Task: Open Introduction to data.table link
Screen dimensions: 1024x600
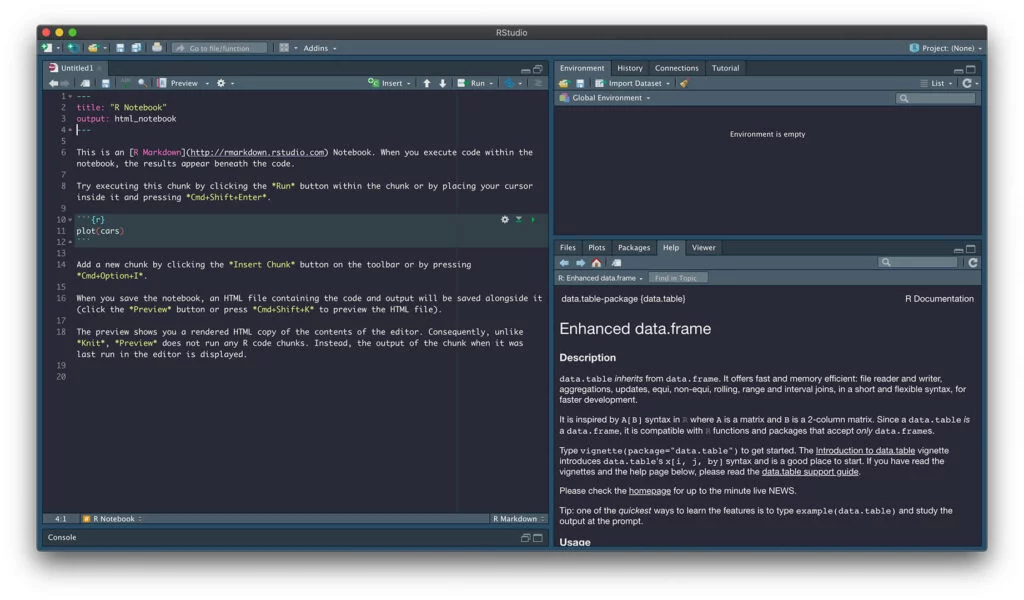Action: coord(865,450)
